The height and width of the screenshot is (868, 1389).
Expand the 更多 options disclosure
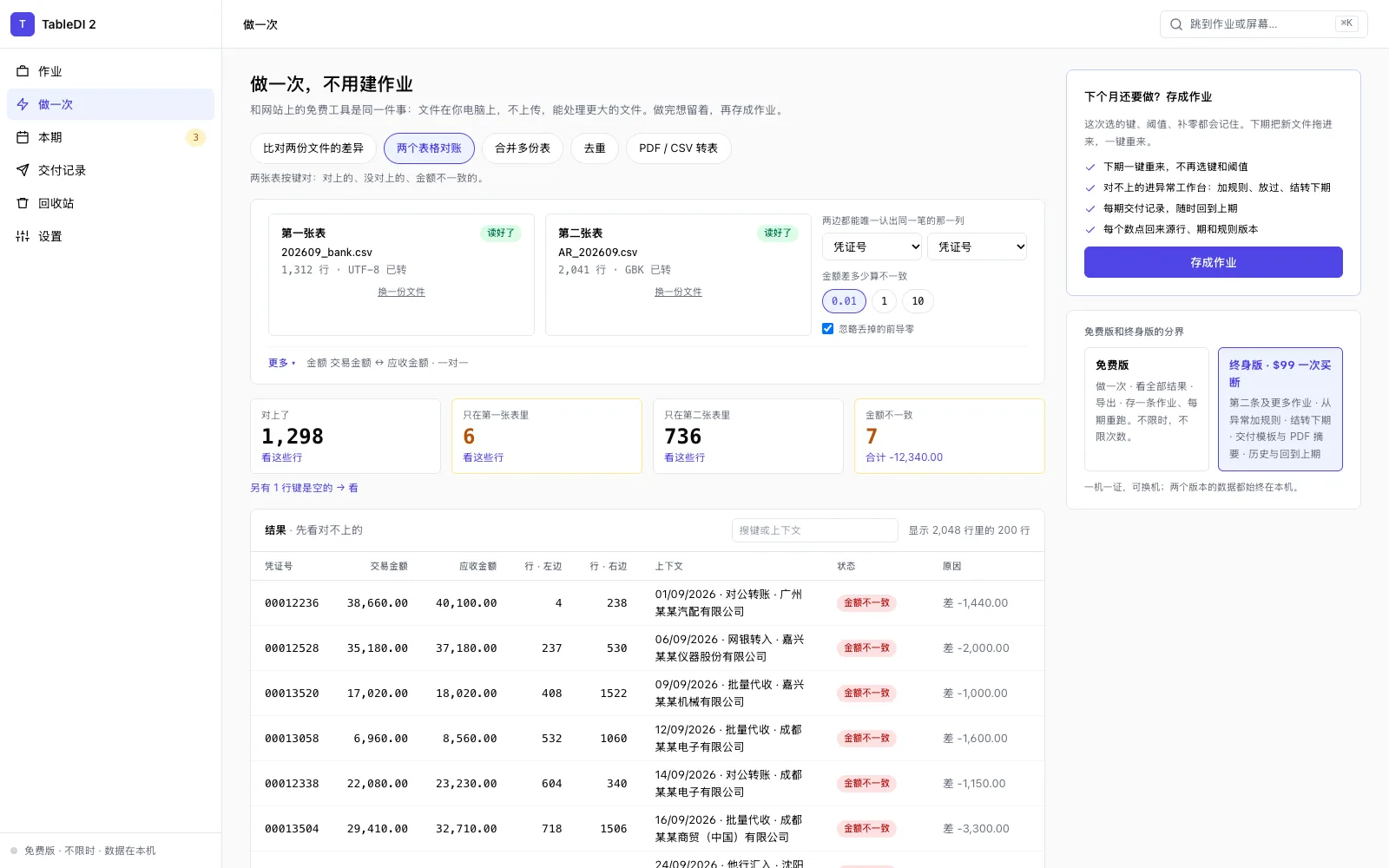pyautogui.click(x=281, y=363)
